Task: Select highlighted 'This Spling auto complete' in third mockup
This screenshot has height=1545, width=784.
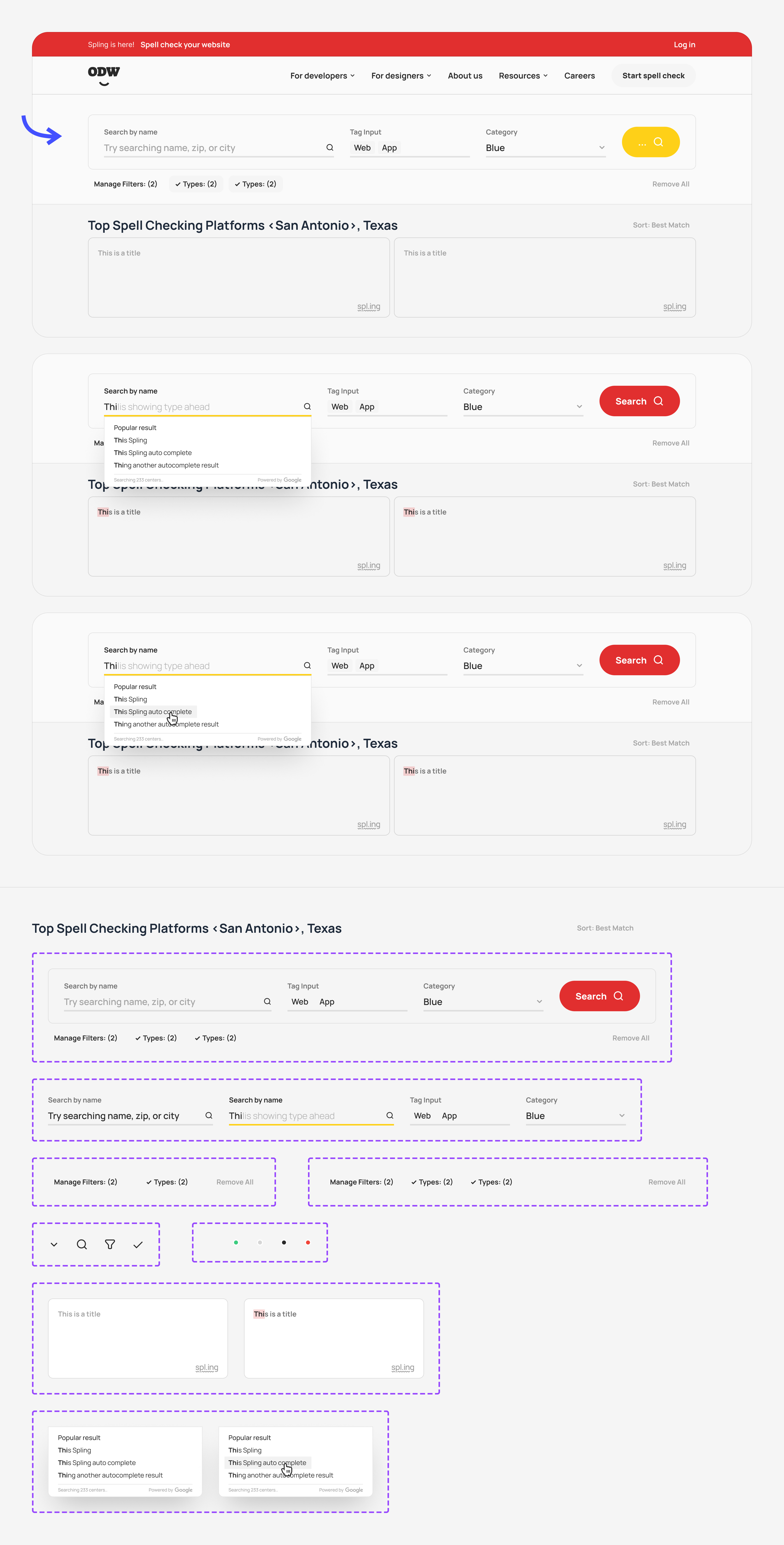Action: click(153, 712)
